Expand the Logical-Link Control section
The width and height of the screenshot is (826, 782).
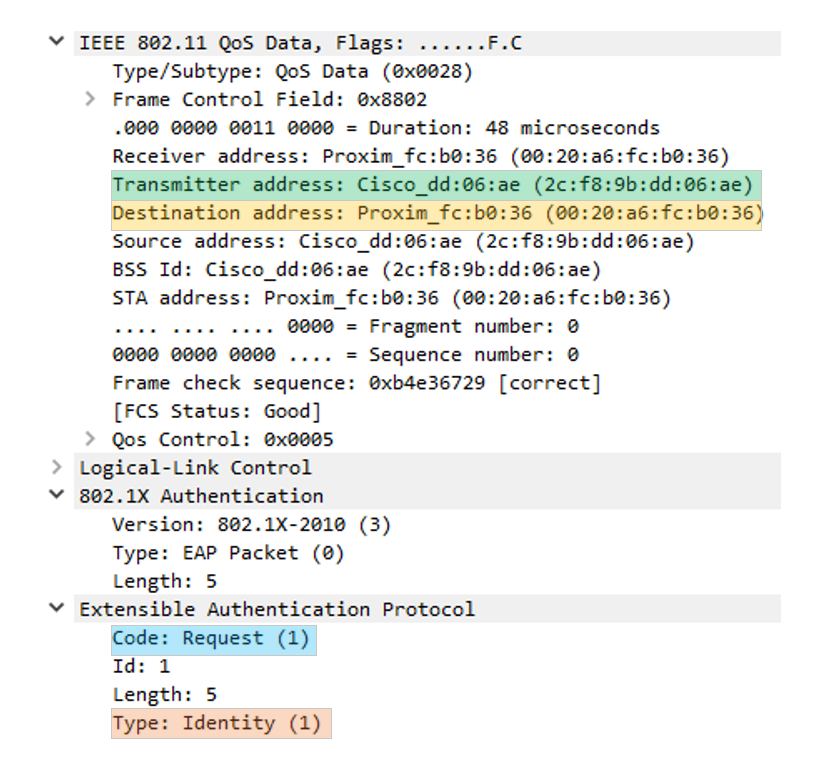(x=55, y=466)
